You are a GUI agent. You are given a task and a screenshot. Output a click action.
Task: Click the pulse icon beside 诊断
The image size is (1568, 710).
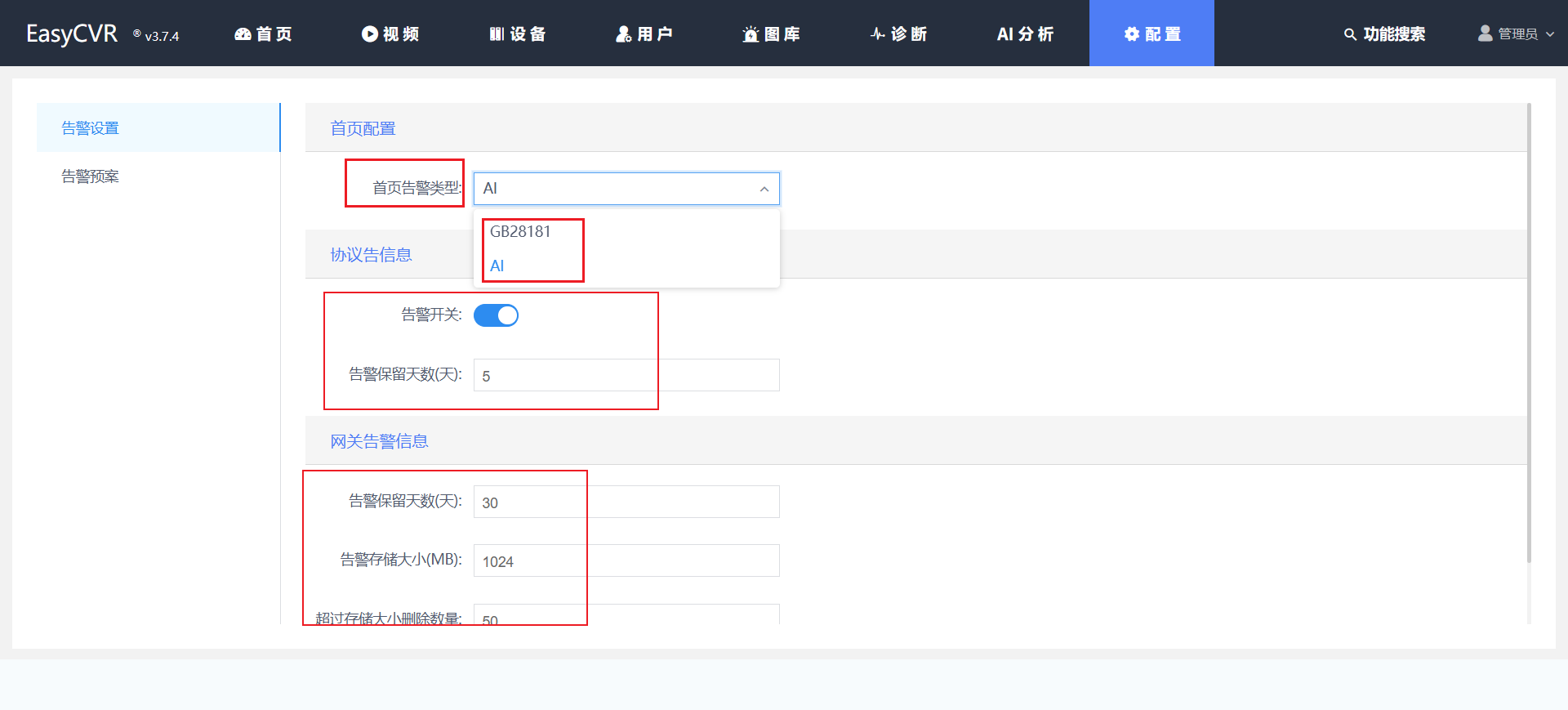point(878,33)
